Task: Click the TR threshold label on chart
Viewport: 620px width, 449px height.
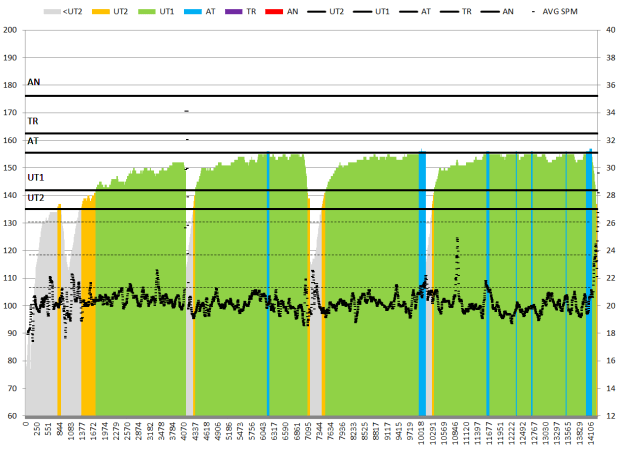Action: (x=33, y=120)
